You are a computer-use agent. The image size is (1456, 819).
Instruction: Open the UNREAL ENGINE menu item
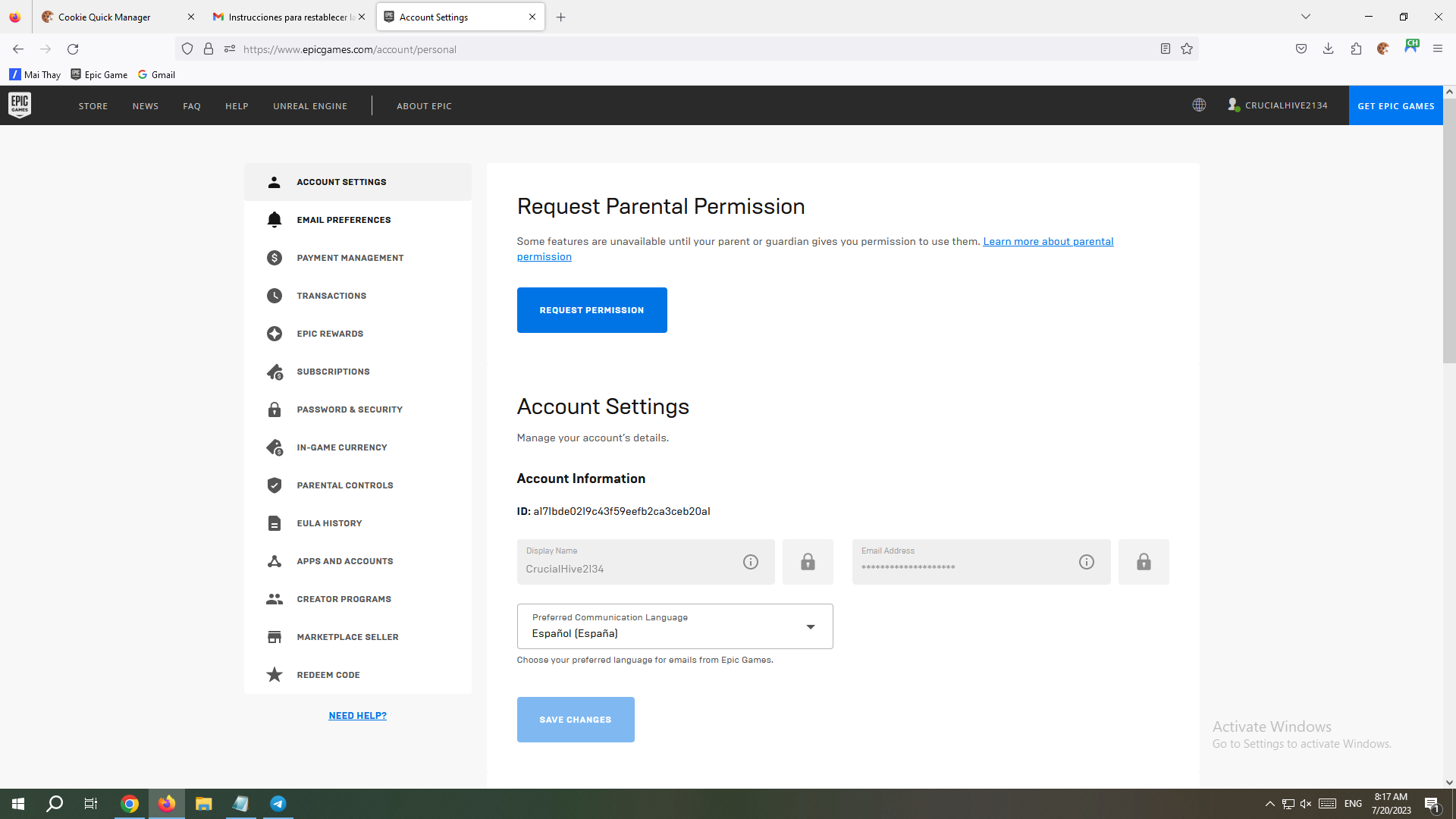click(x=310, y=106)
